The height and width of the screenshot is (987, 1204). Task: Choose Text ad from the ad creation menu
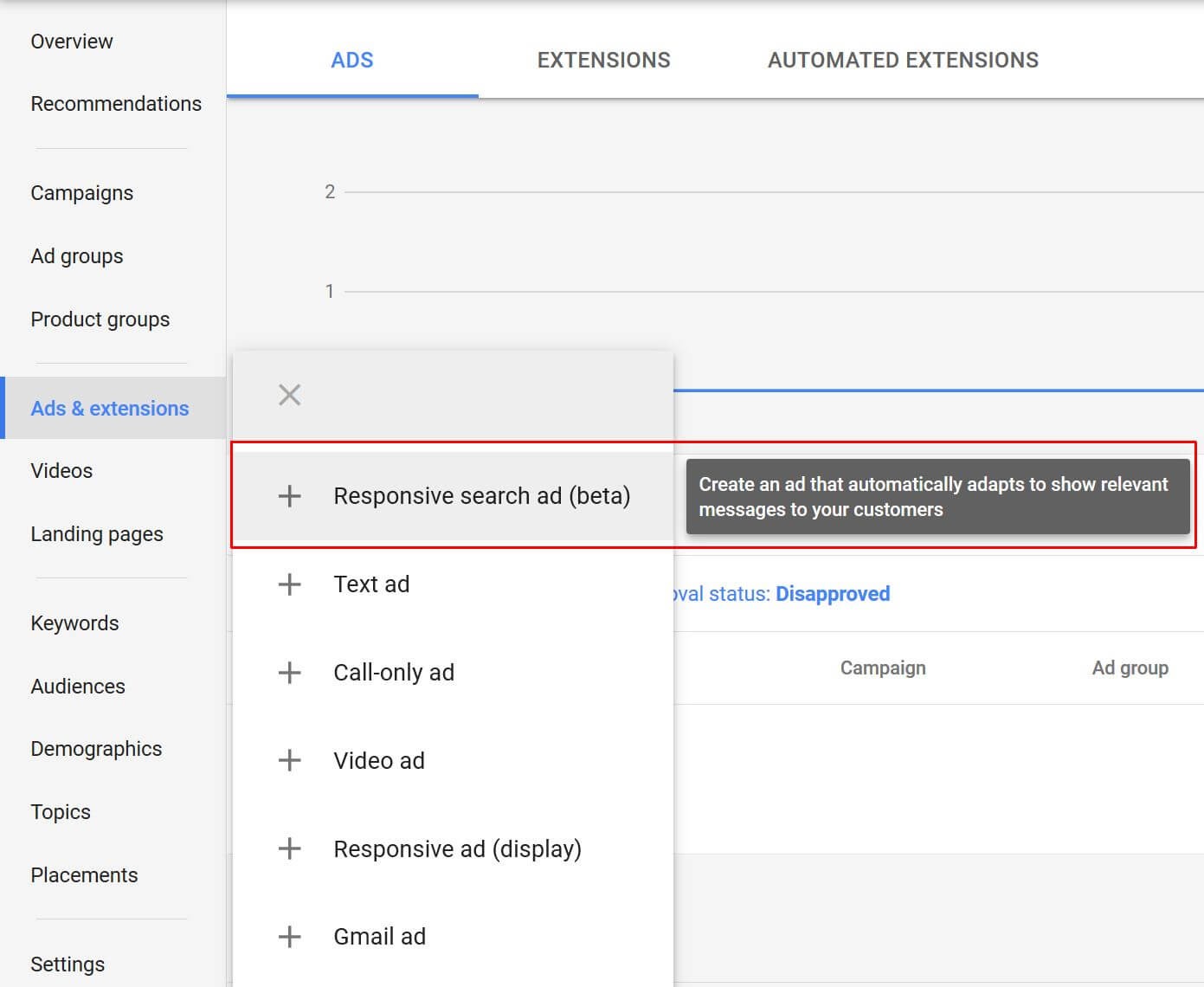click(x=371, y=584)
